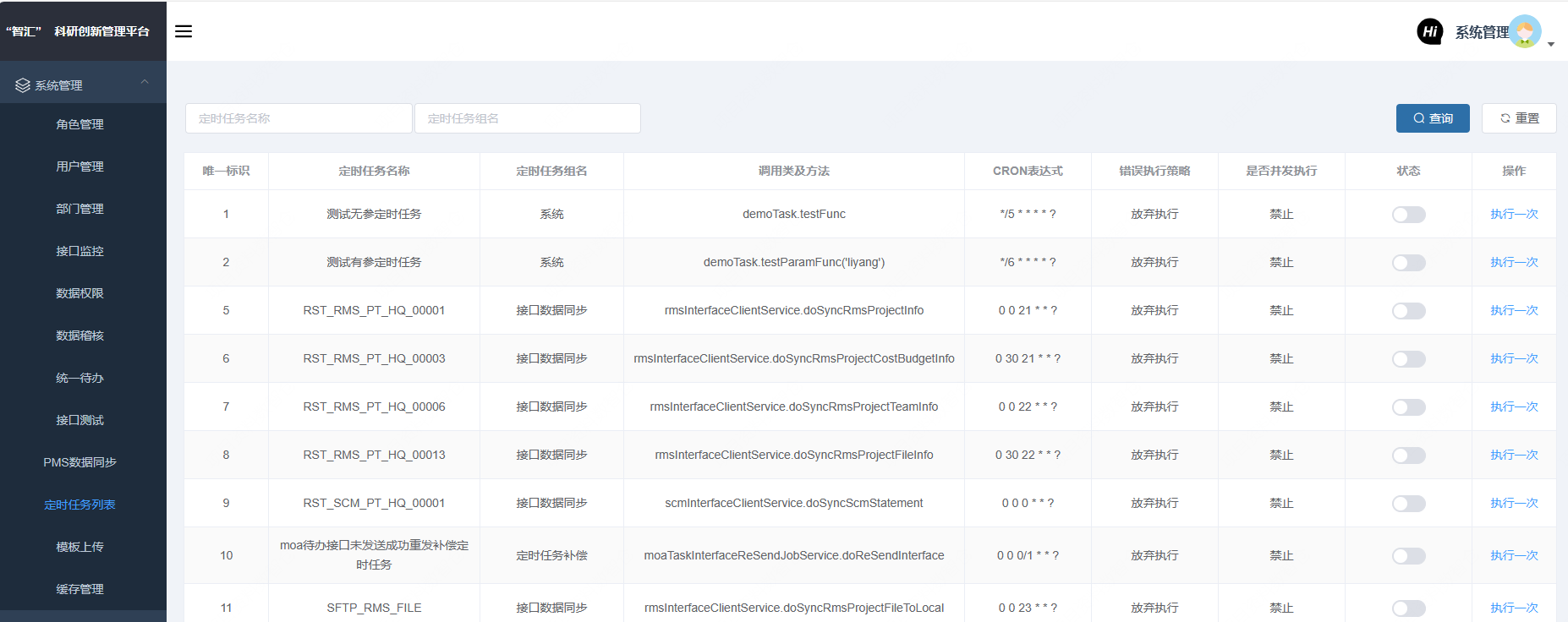Click the hamburger menu collapse icon
The height and width of the screenshot is (622, 1568).
tap(184, 31)
